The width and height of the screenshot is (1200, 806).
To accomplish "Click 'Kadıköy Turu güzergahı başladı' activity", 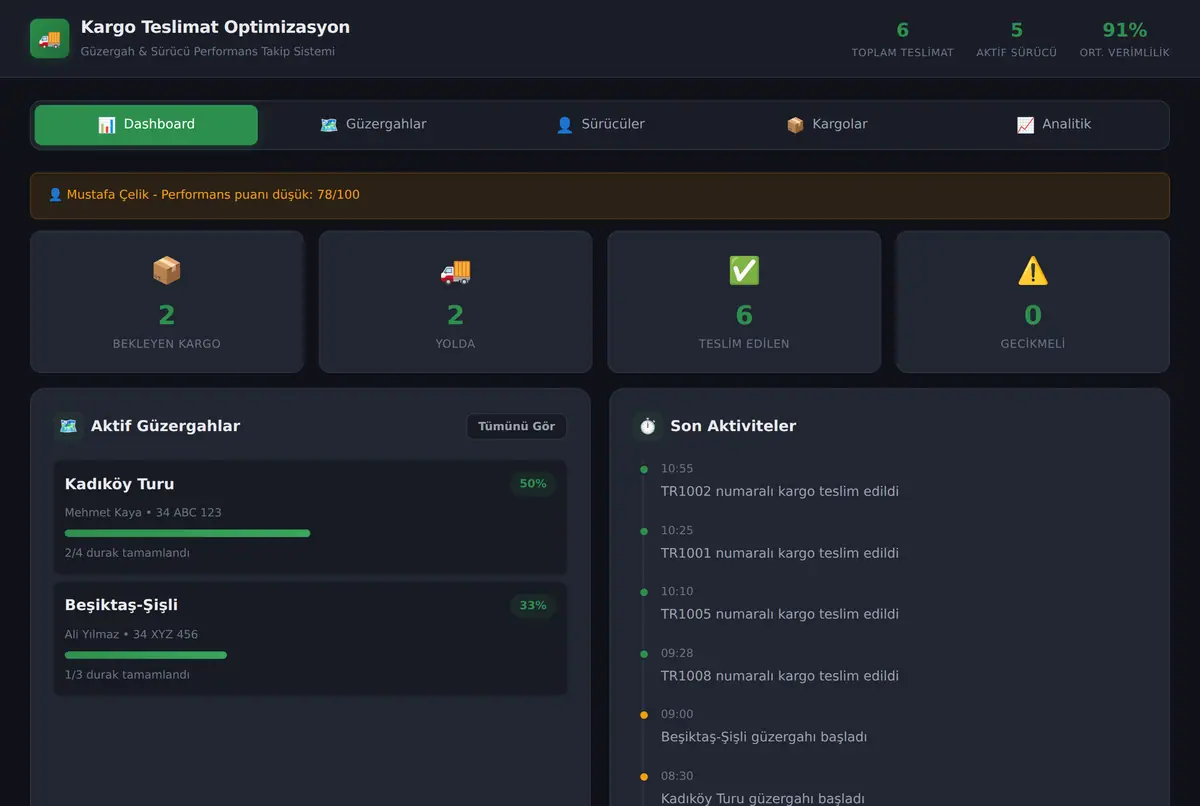I will coord(763,799).
